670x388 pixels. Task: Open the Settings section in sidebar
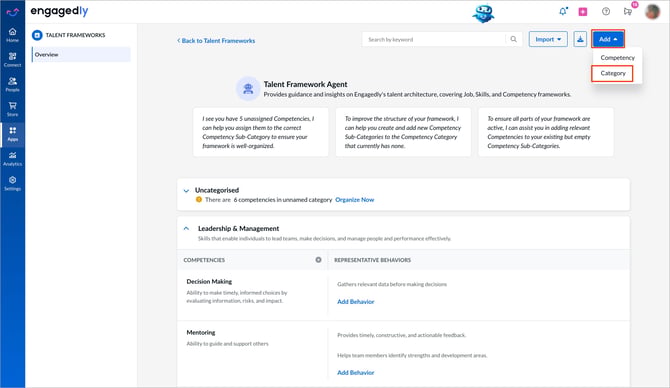[12, 183]
